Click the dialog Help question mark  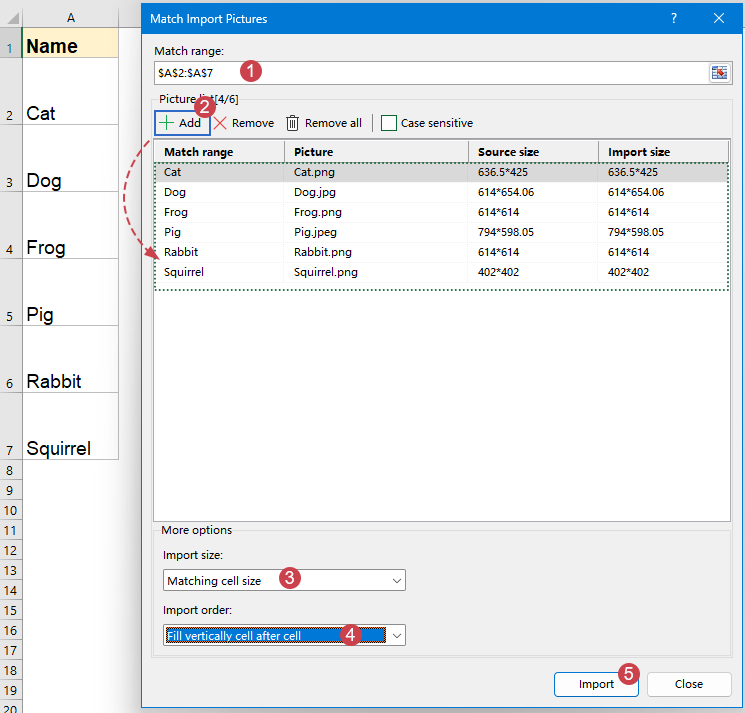[x=674, y=18]
